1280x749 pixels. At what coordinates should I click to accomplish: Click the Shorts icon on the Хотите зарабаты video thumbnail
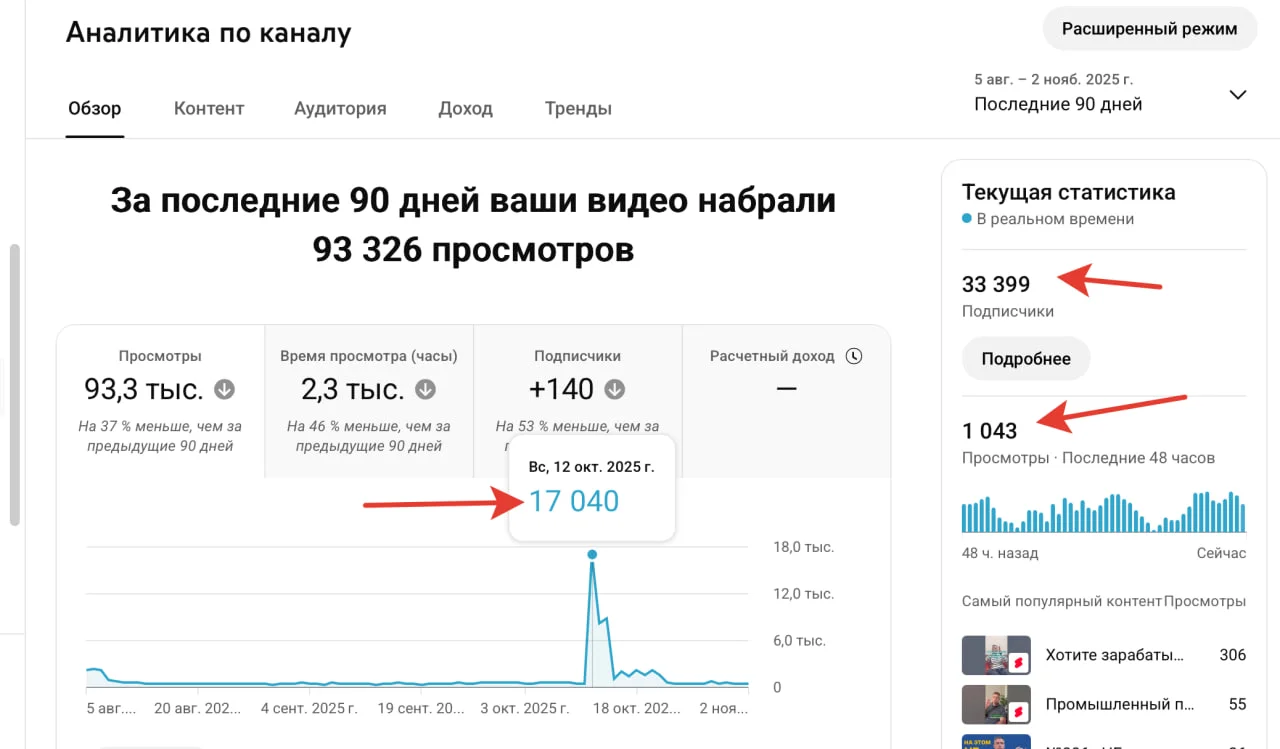pos(1018,662)
